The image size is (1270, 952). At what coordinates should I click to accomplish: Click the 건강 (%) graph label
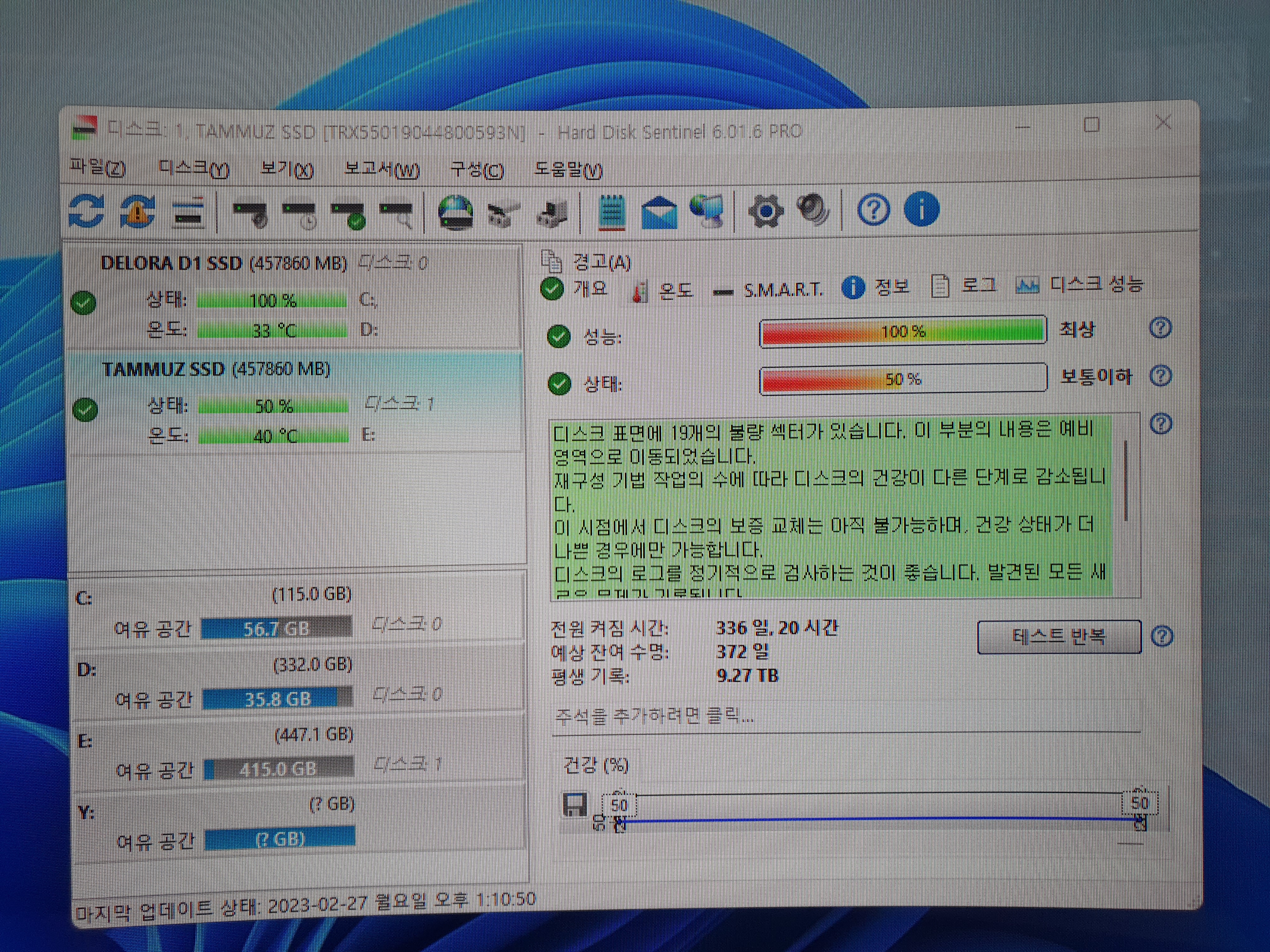(596, 765)
